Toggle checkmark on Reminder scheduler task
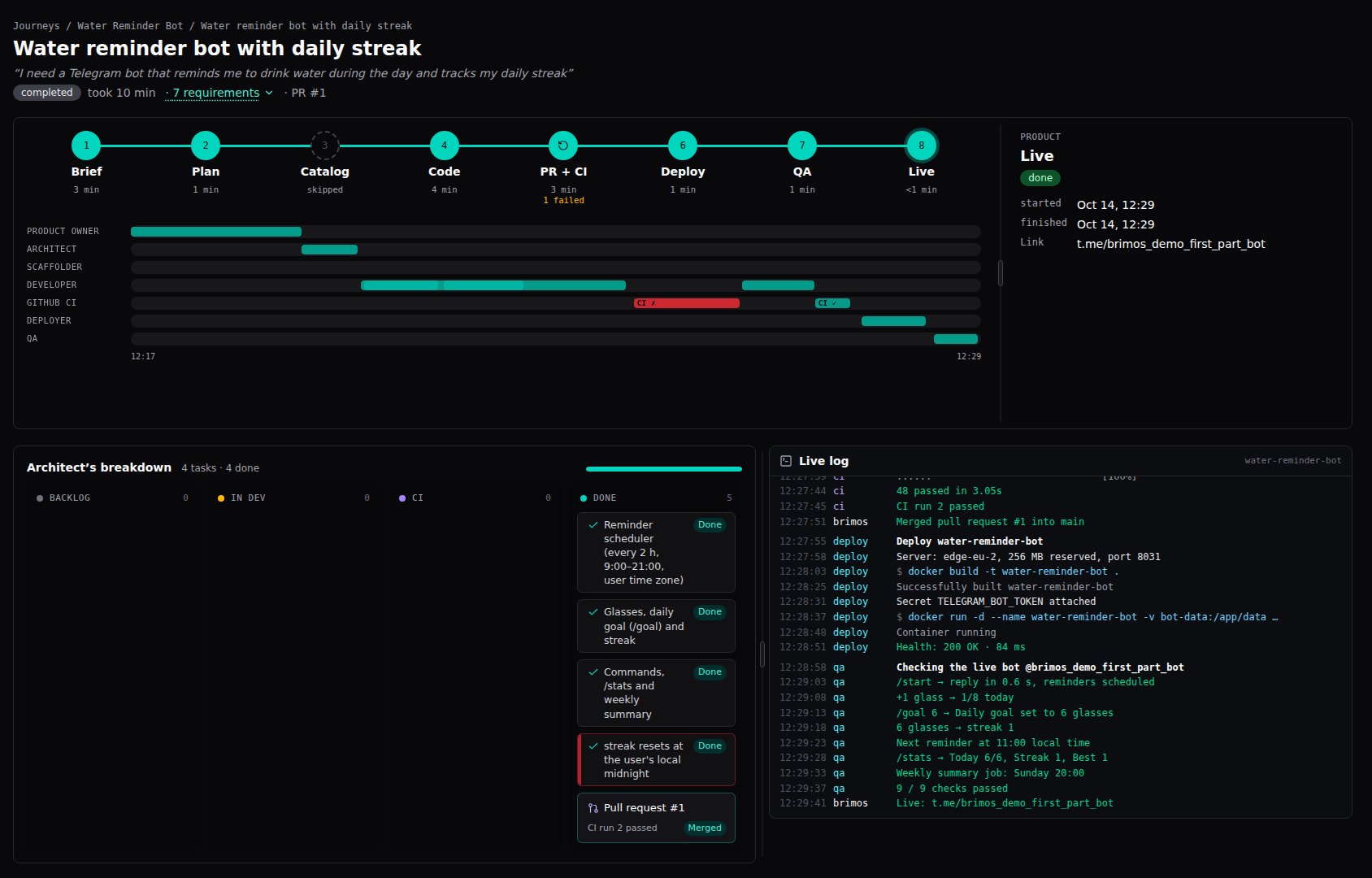 593,525
